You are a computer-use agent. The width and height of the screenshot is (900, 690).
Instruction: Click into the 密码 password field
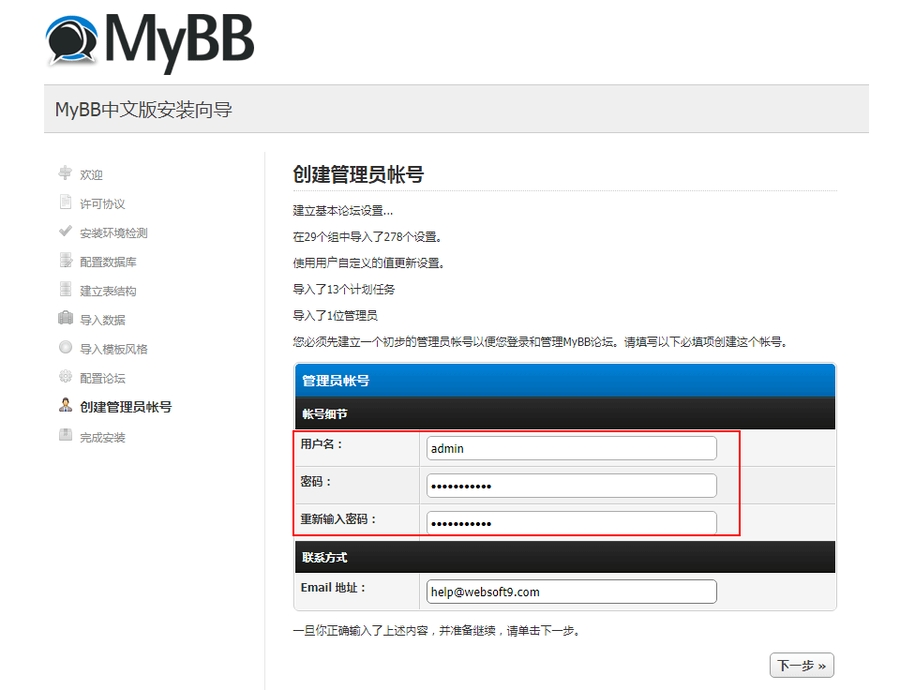tap(571, 486)
